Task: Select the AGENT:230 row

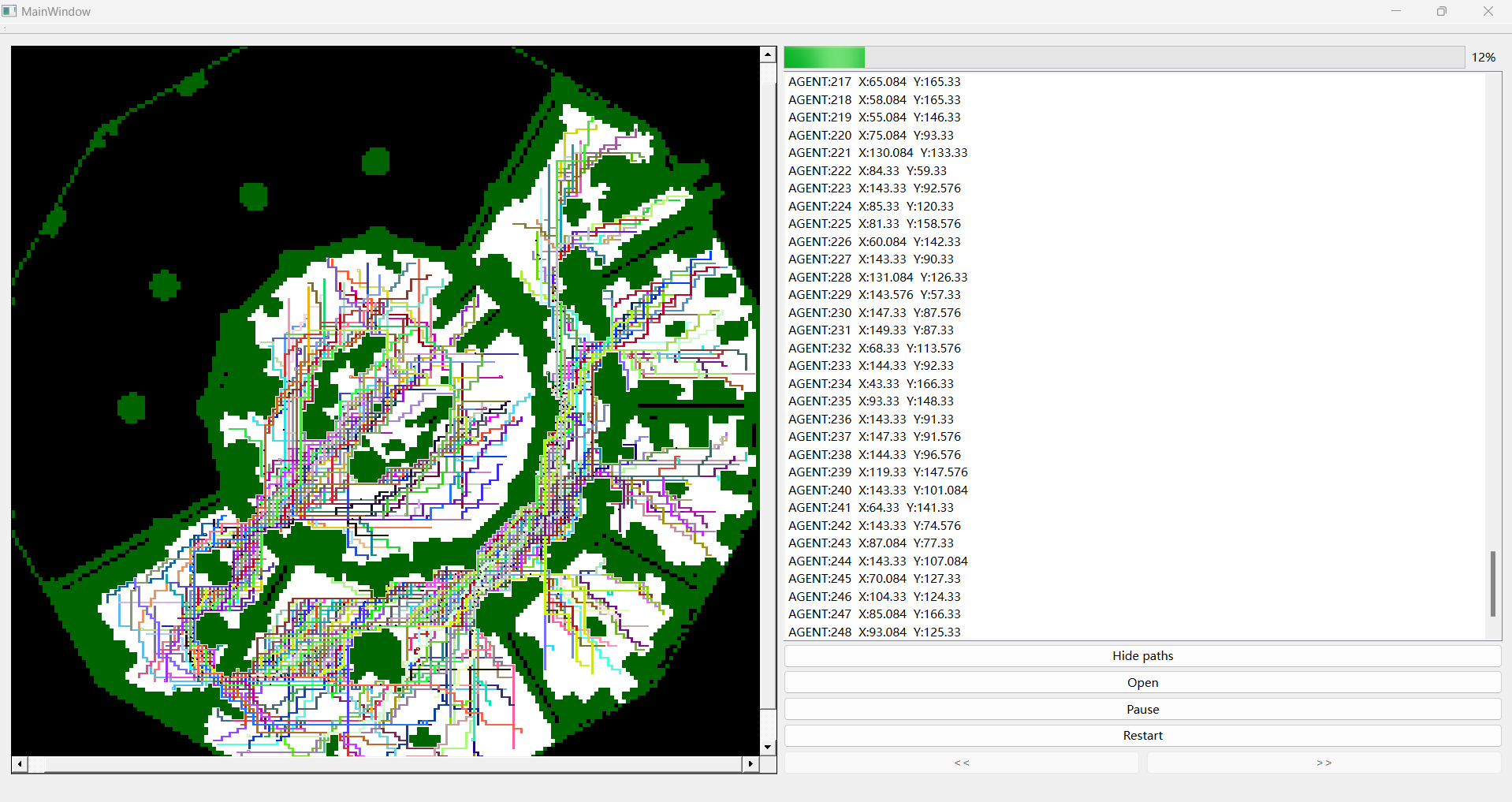Action: click(x=1135, y=312)
